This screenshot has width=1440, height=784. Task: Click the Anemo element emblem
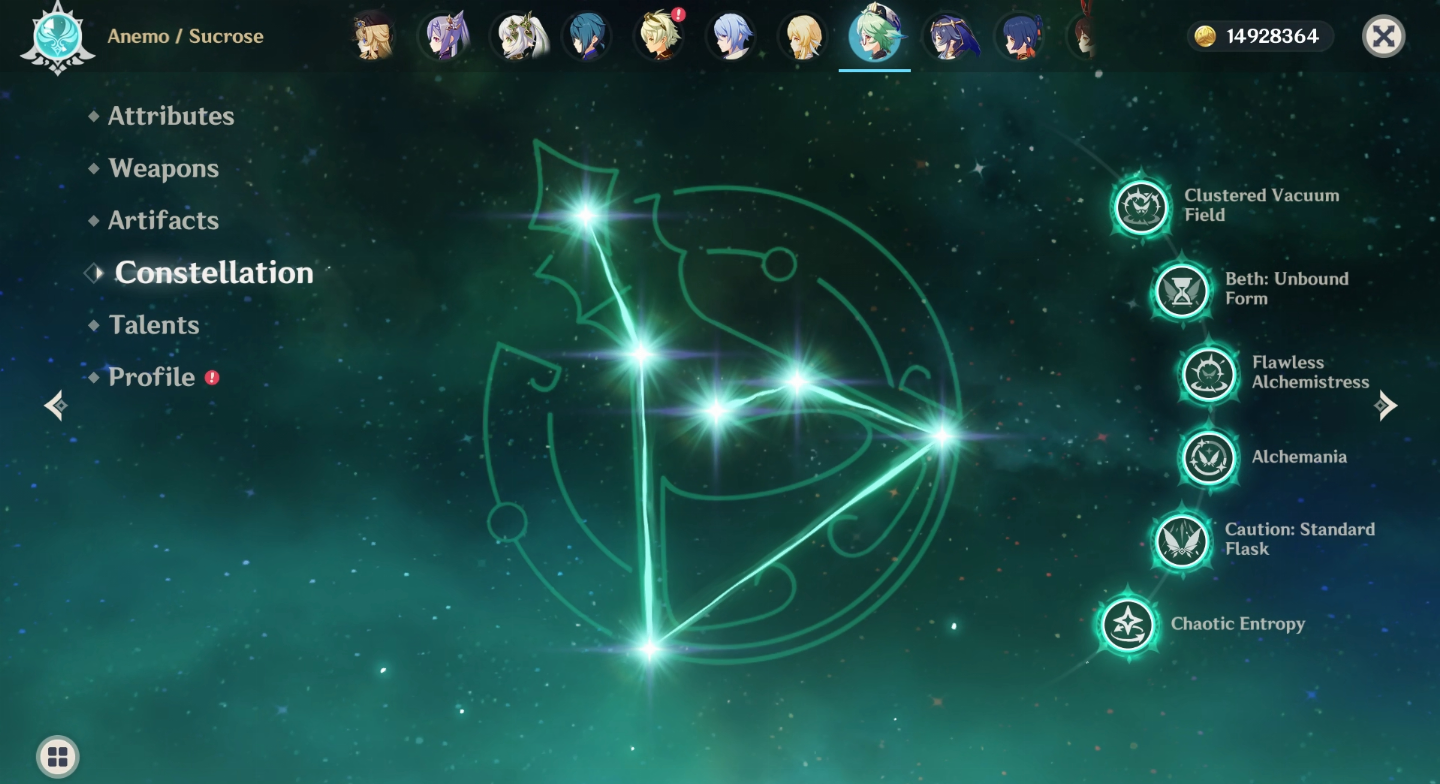click(x=58, y=37)
